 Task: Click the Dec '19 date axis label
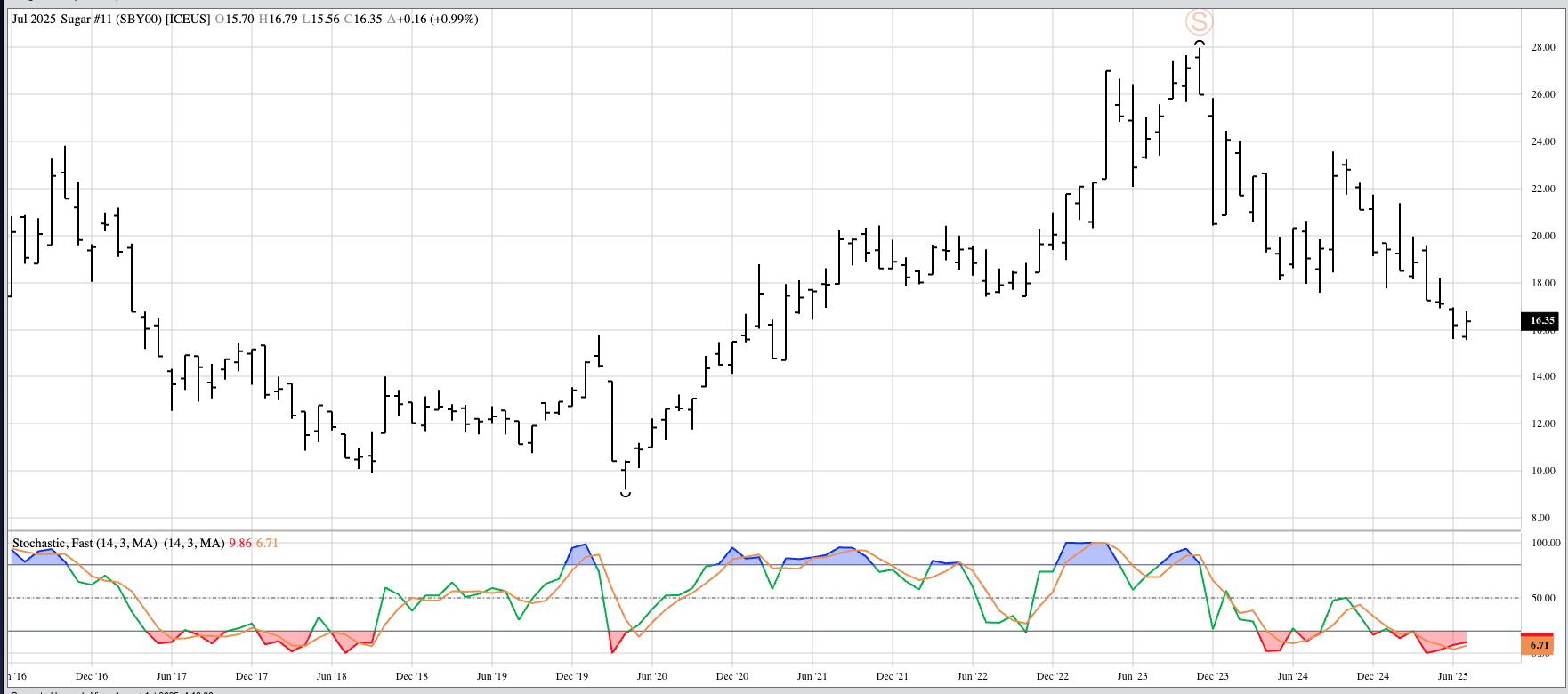(572, 676)
